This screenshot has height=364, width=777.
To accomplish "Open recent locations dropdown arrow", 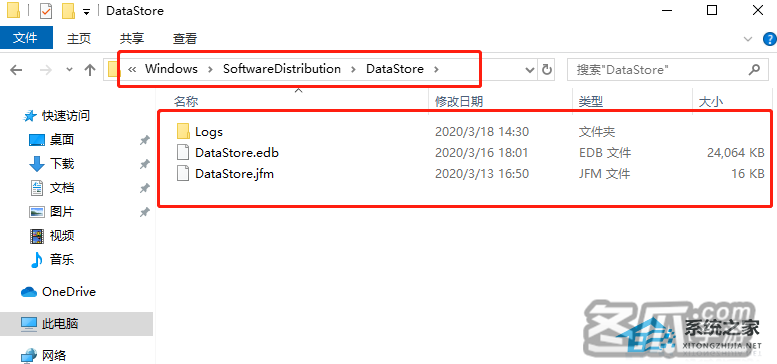I will pyautogui.click(x=69, y=70).
